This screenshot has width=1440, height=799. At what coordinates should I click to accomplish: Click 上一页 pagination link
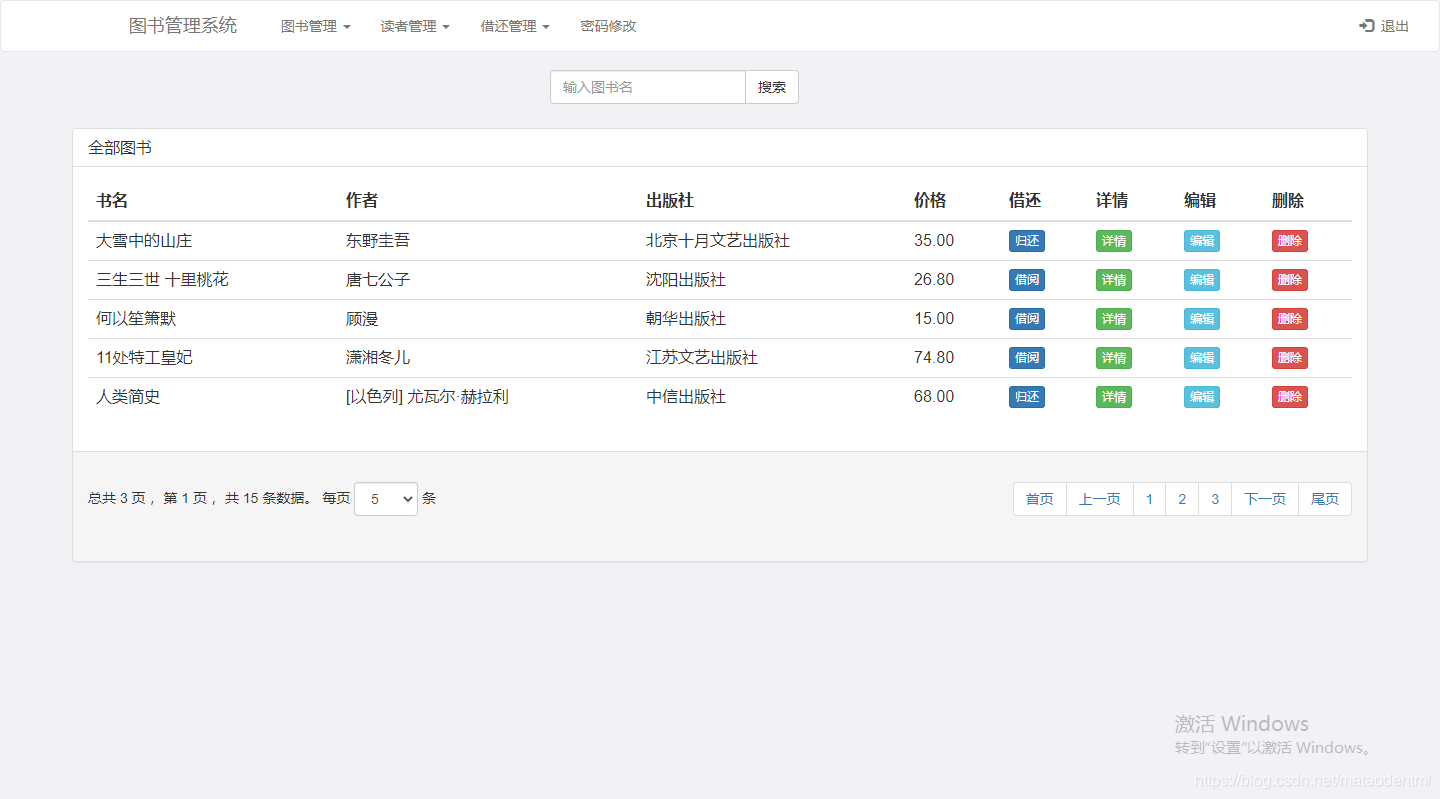[1100, 499]
